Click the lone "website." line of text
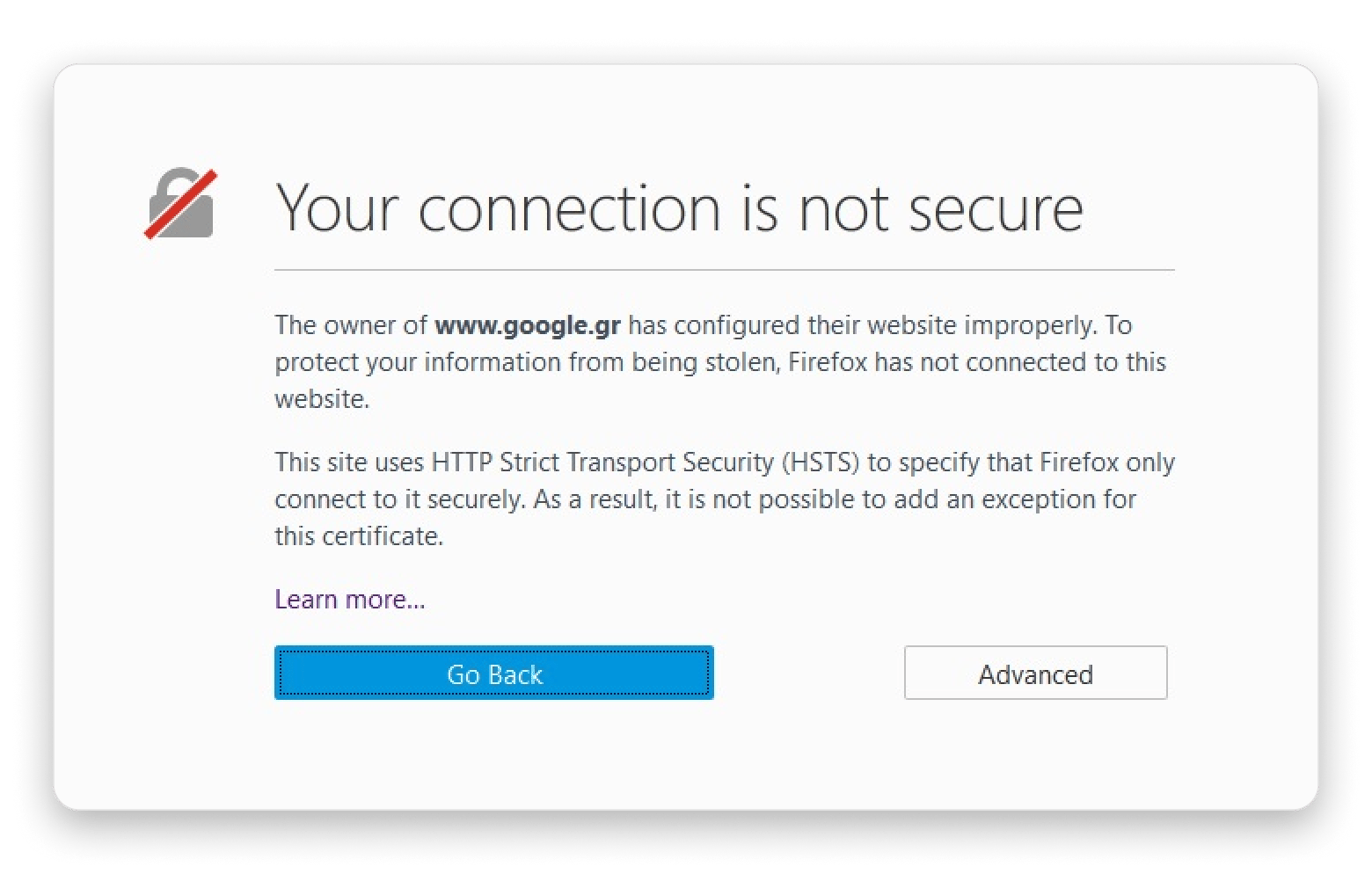This screenshot has width=1372, height=881. pos(322,399)
